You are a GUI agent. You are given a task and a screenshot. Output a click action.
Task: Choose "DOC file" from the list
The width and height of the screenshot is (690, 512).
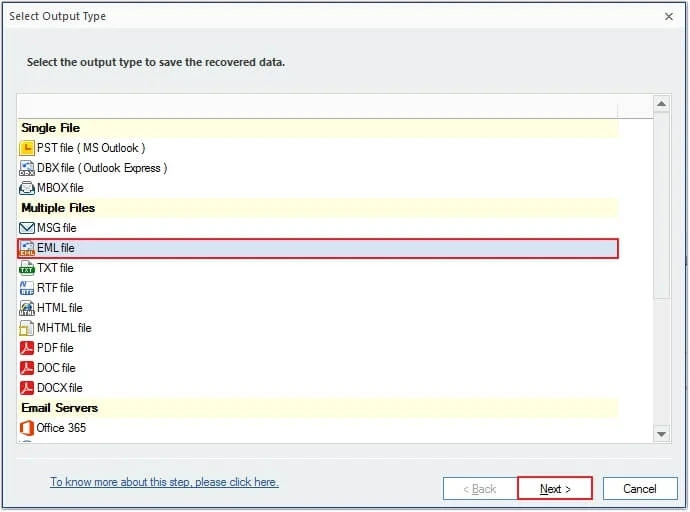(56, 368)
